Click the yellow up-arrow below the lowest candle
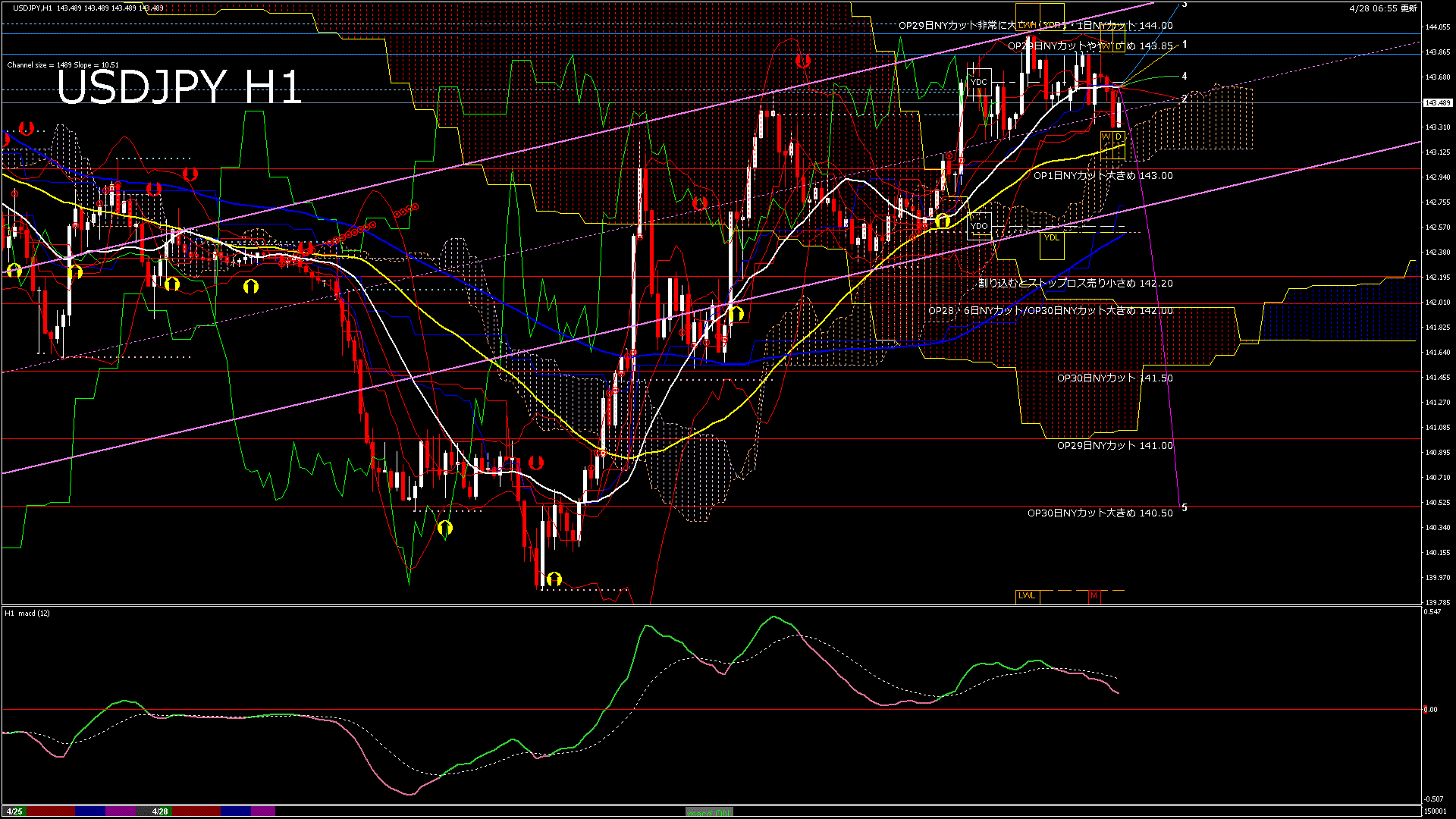Image resolution: width=1456 pixels, height=819 pixels. click(x=554, y=579)
